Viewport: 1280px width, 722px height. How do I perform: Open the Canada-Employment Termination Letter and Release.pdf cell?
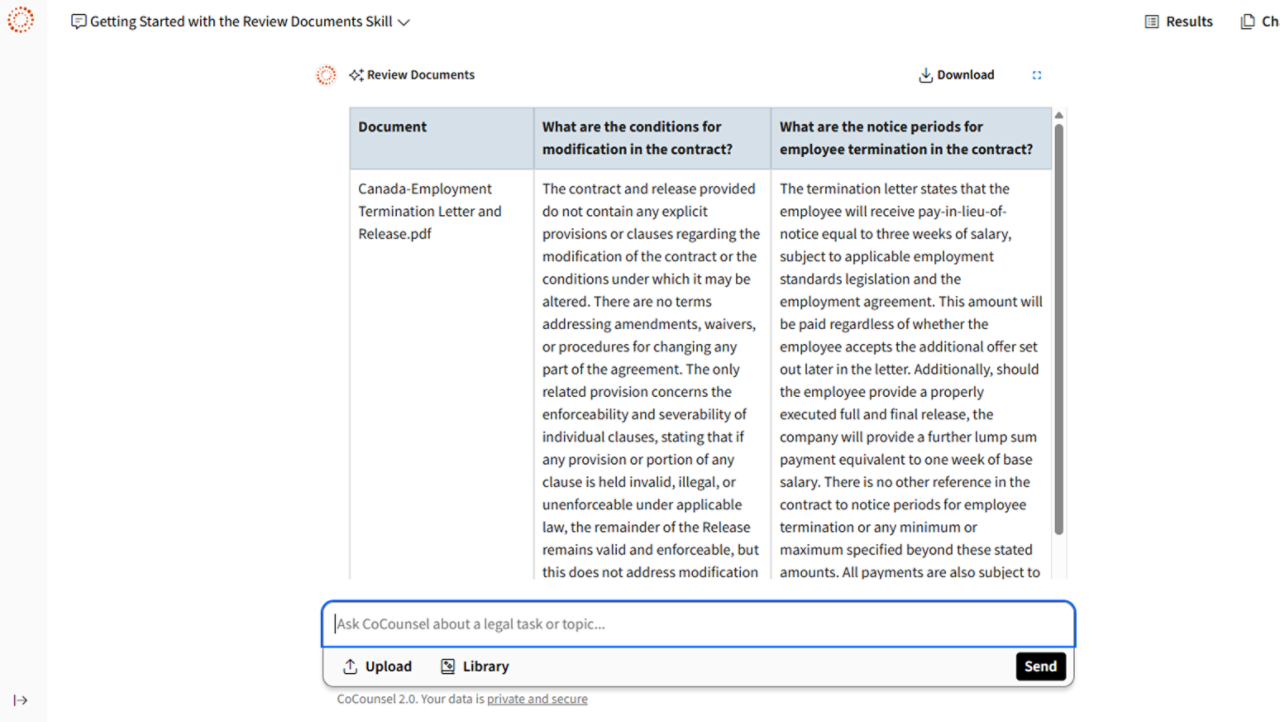coord(430,211)
